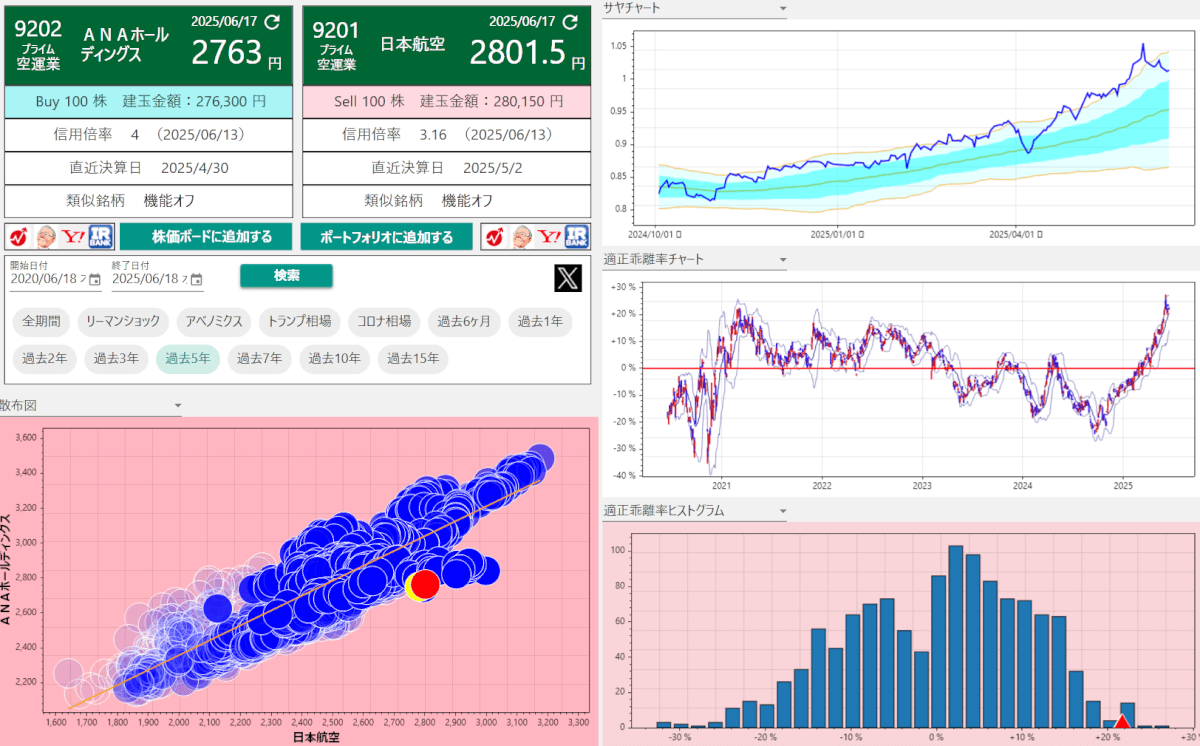
Task: Select the 過去10年 period chip
Action: pos(334,359)
